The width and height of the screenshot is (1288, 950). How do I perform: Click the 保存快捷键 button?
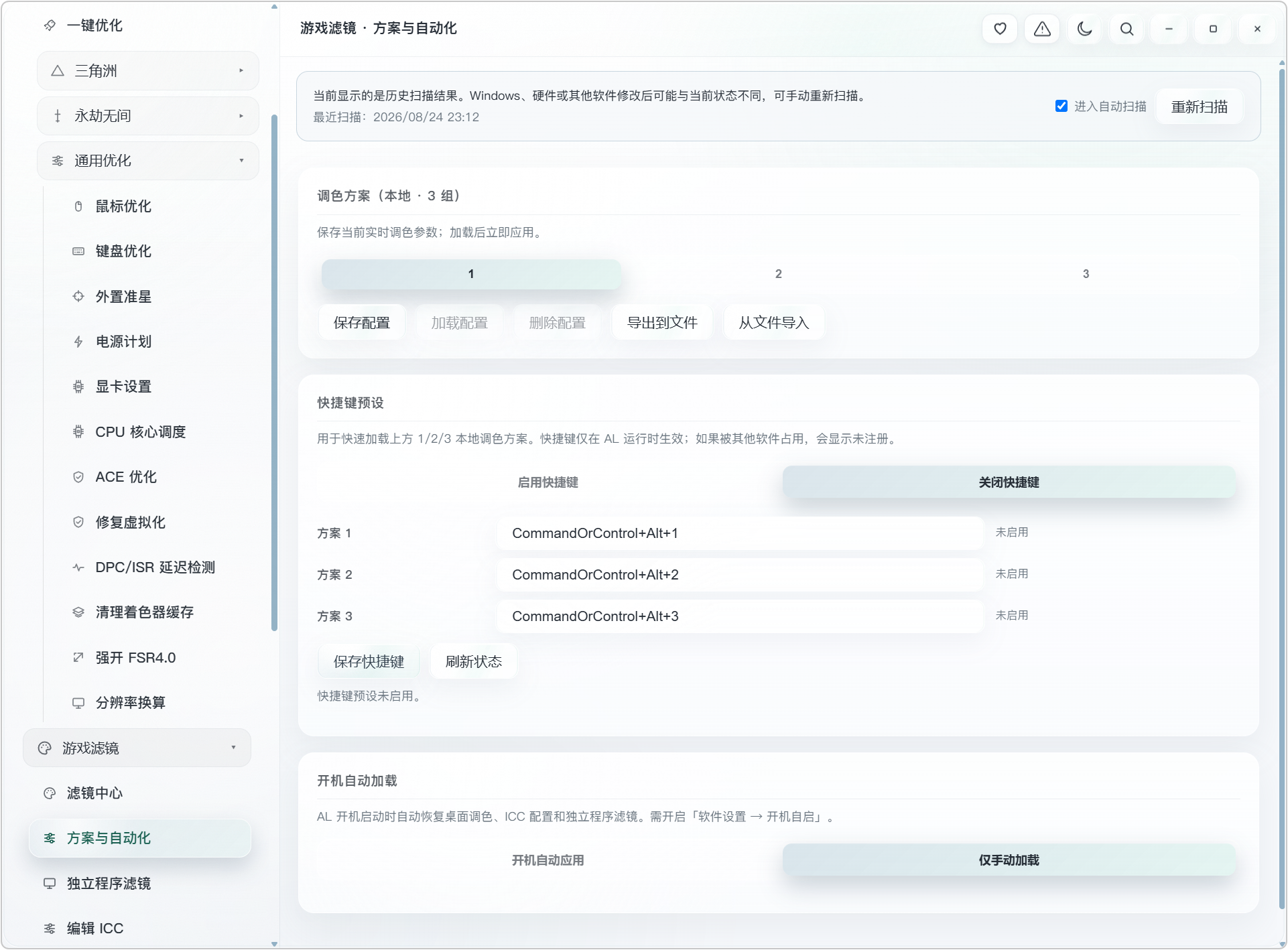[369, 662]
